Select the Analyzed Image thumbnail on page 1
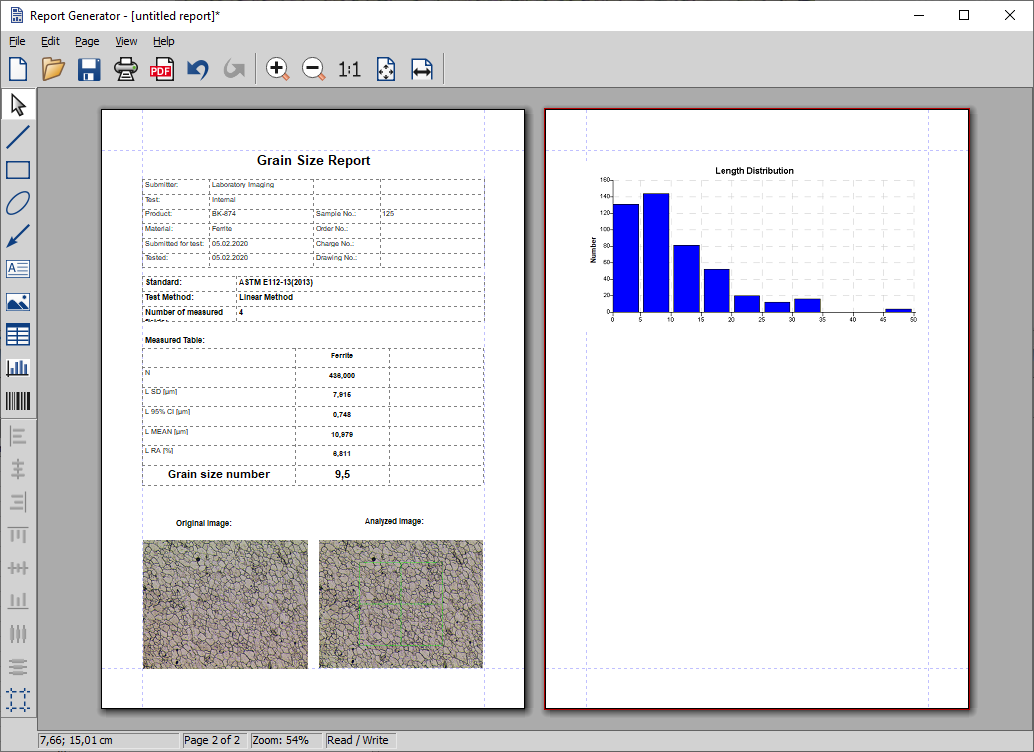1034x752 pixels. pos(400,604)
